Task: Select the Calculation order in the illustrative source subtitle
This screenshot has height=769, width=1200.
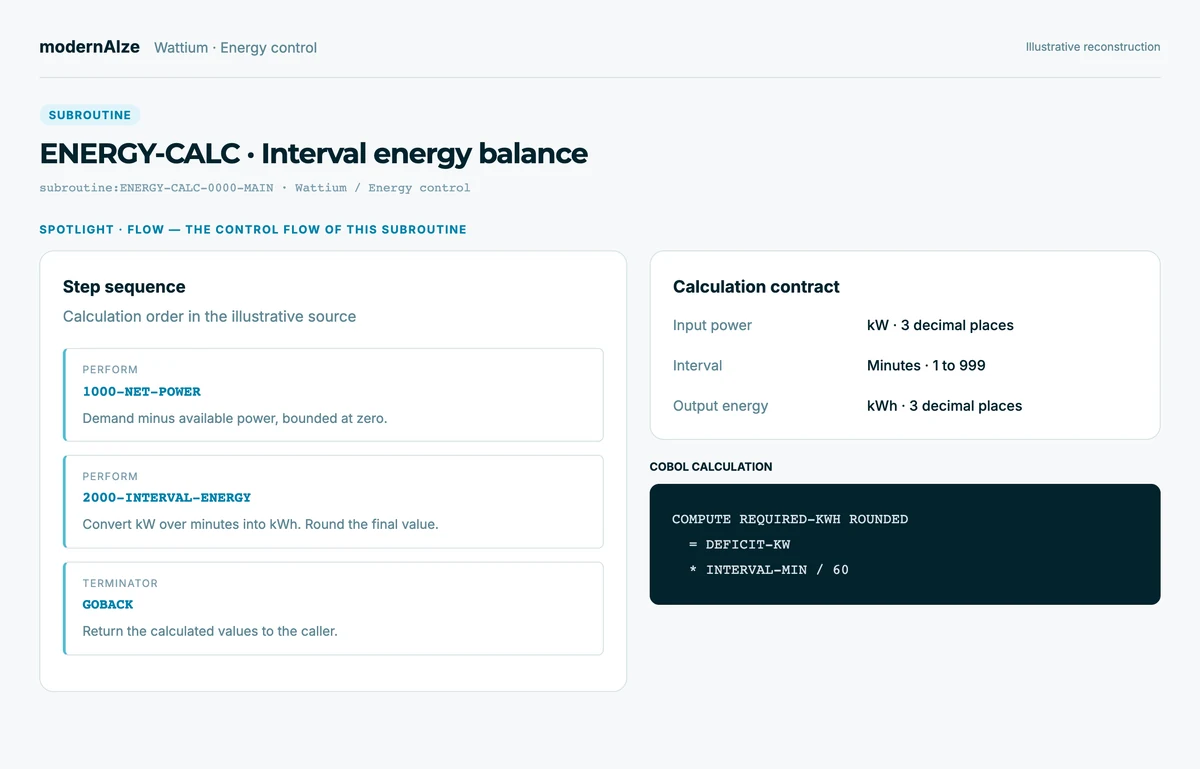Action: coord(209,316)
